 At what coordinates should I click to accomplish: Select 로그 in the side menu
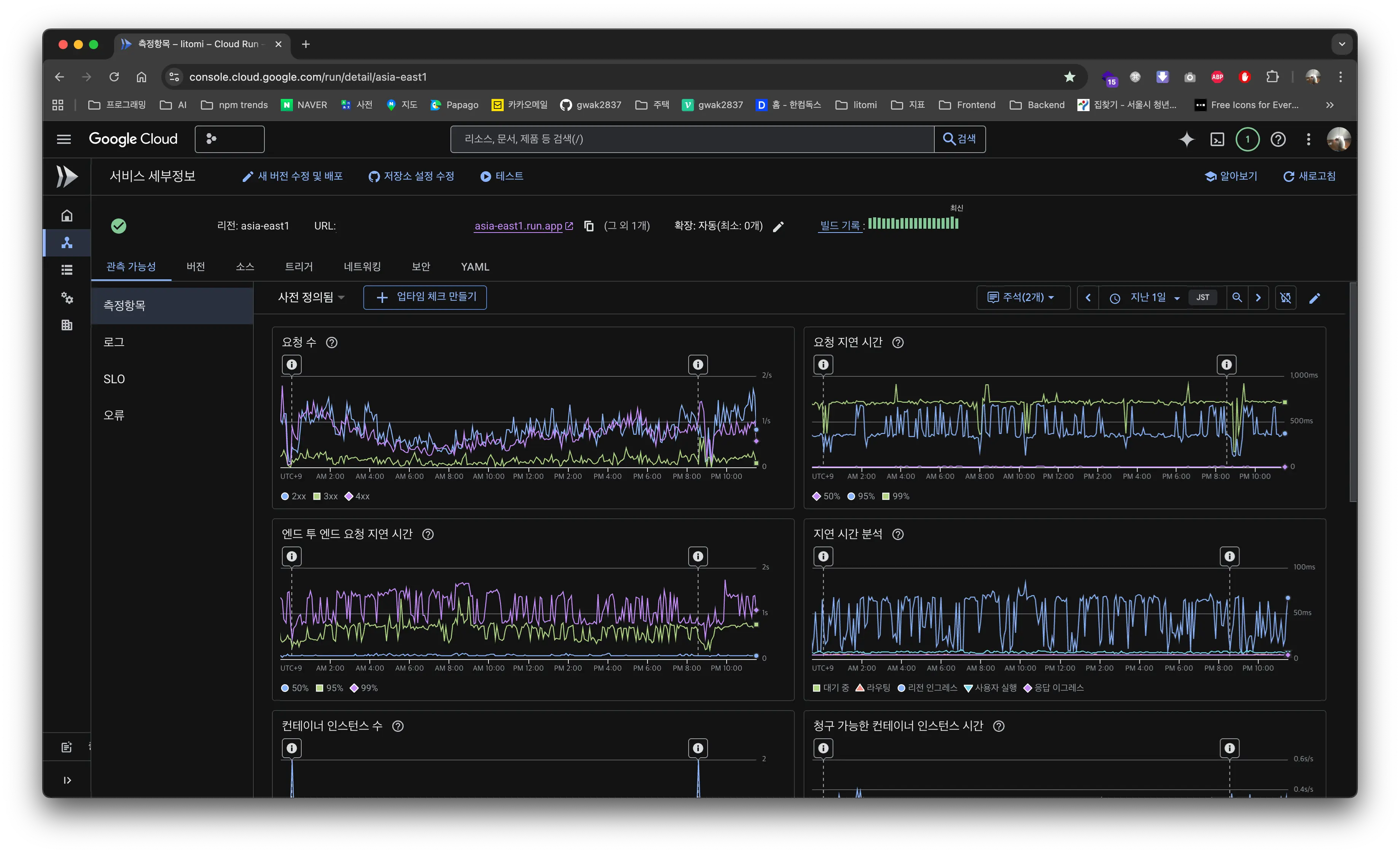(114, 342)
